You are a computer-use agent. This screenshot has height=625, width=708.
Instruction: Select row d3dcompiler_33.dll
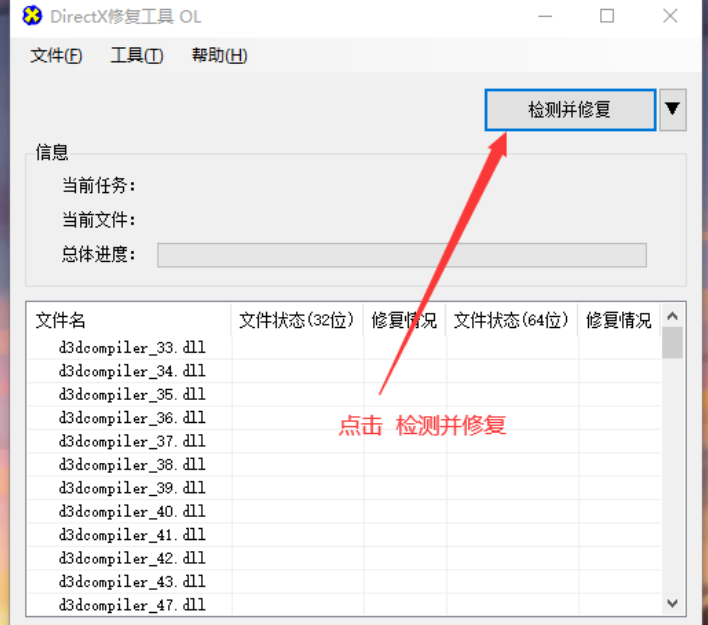pyautogui.click(x=344, y=348)
